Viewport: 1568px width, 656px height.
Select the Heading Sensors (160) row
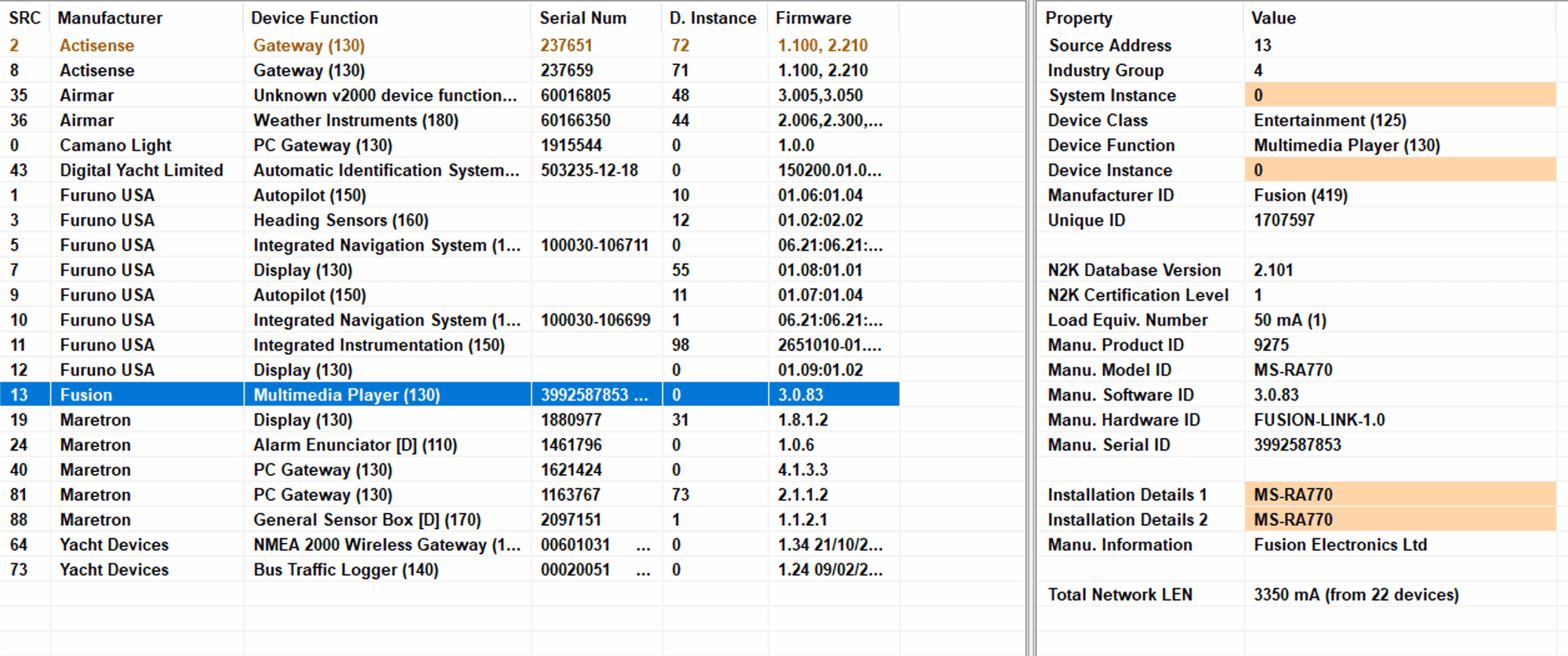(449, 220)
